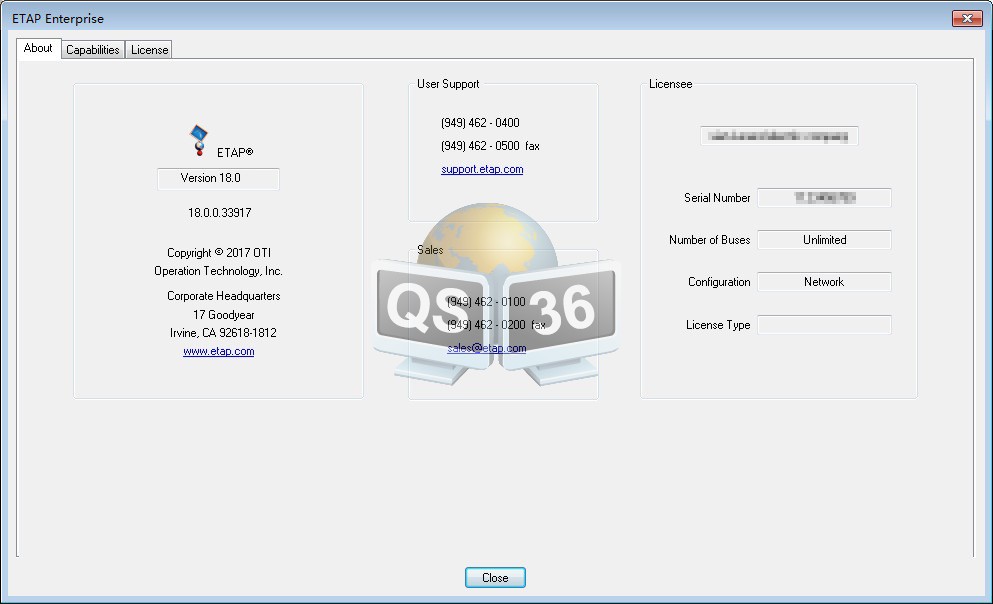Screen dimensions: 993x604
Task: Click the sales@etap.com email link
Action: click(486, 348)
